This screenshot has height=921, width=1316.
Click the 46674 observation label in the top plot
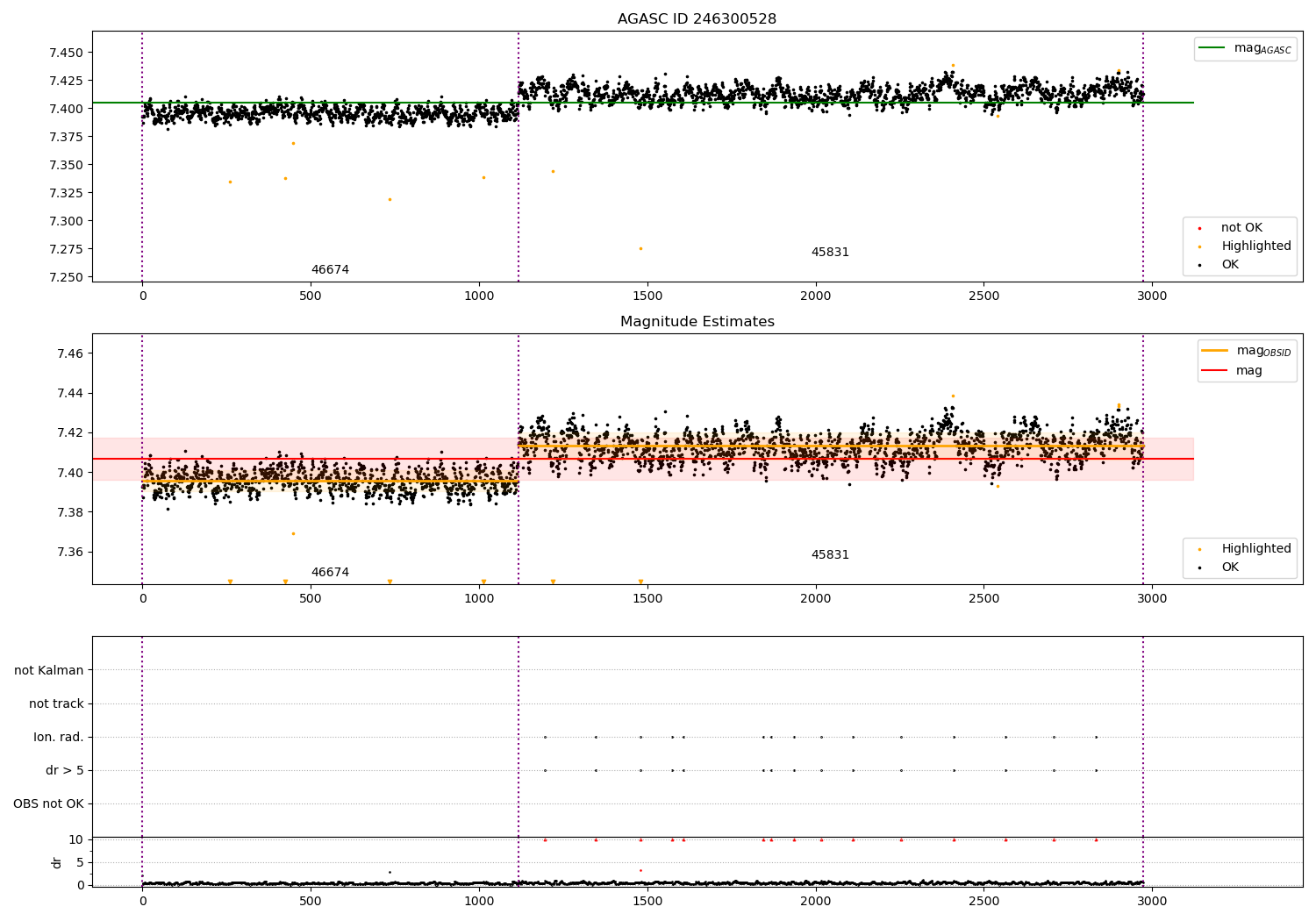click(330, 270)
